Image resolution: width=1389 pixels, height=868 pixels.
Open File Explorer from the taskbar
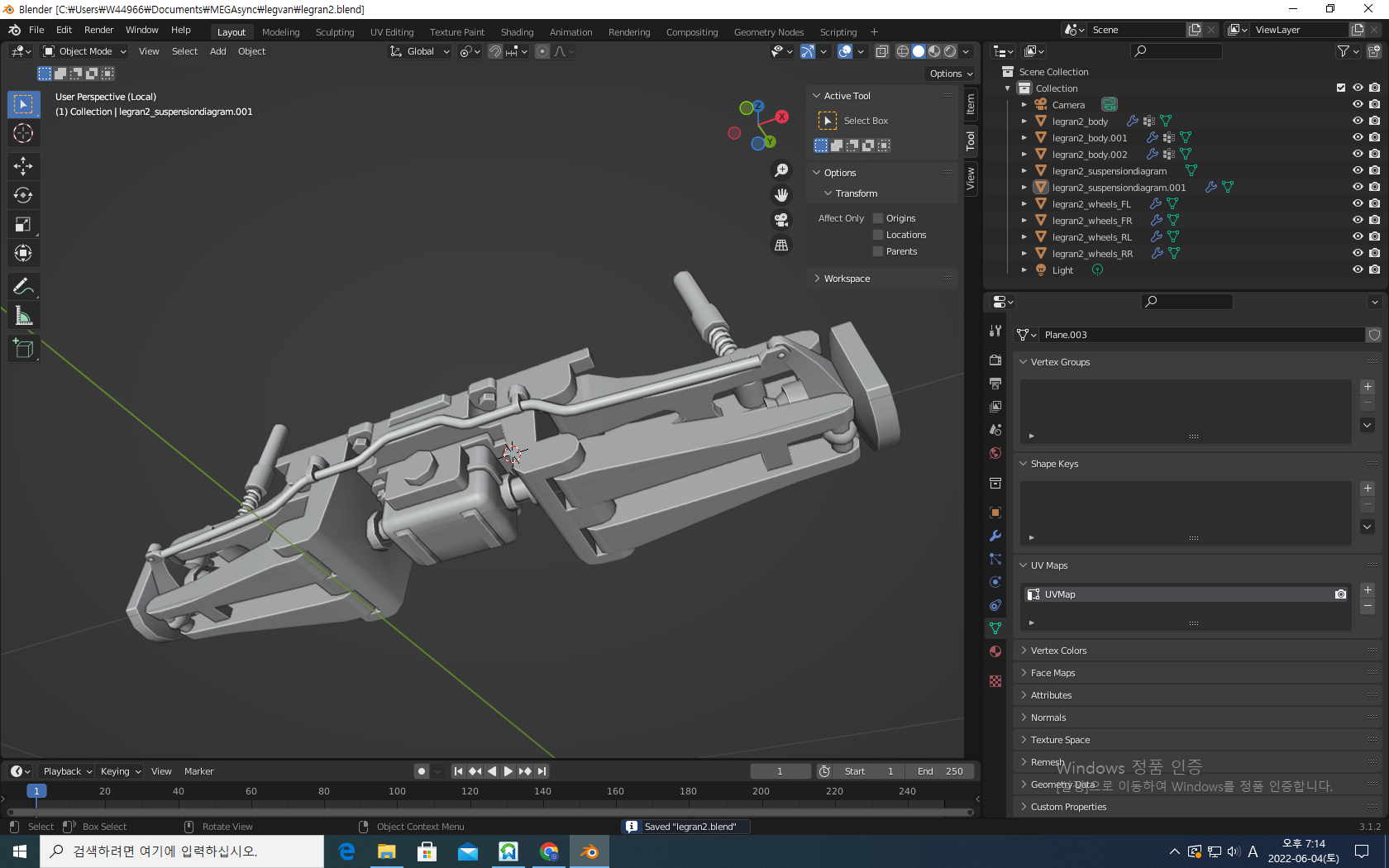pos(386,851)
